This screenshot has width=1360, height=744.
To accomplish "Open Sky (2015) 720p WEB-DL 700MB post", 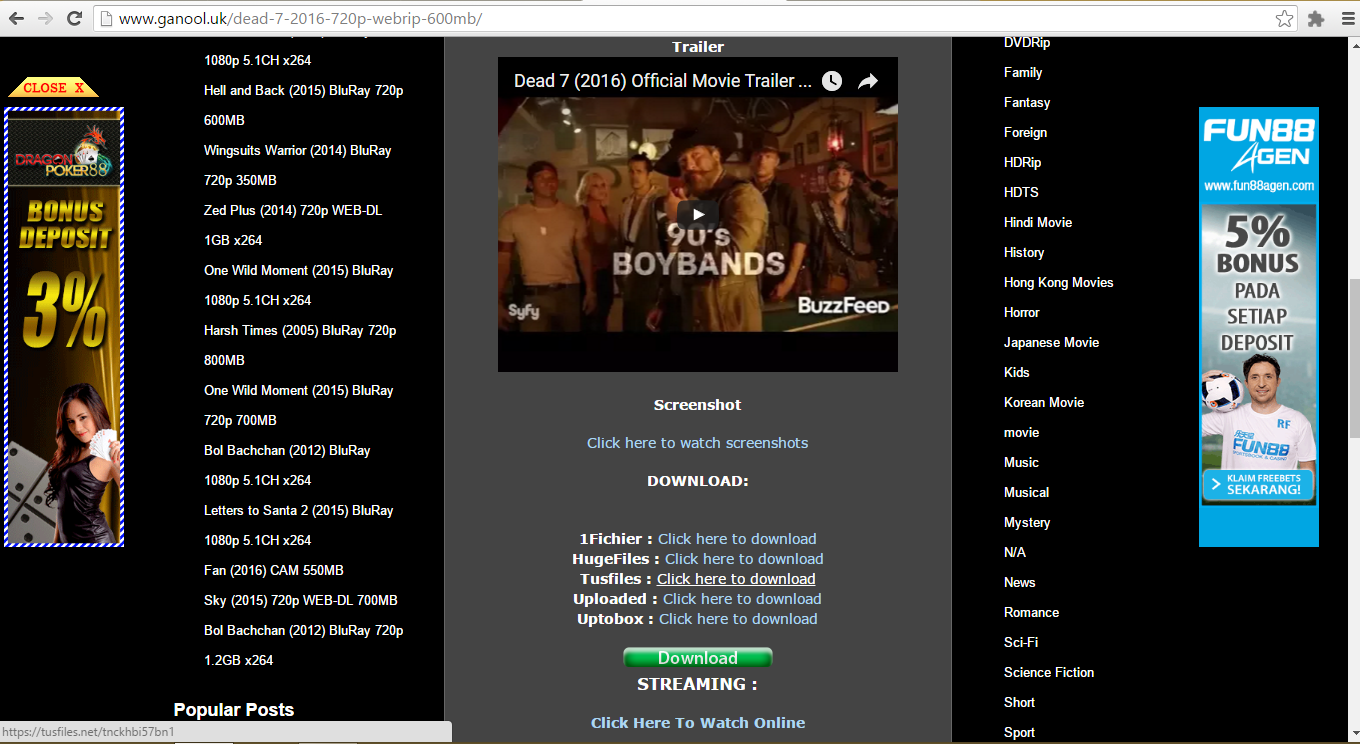I will pyautogui.click(x=301, y=600).
